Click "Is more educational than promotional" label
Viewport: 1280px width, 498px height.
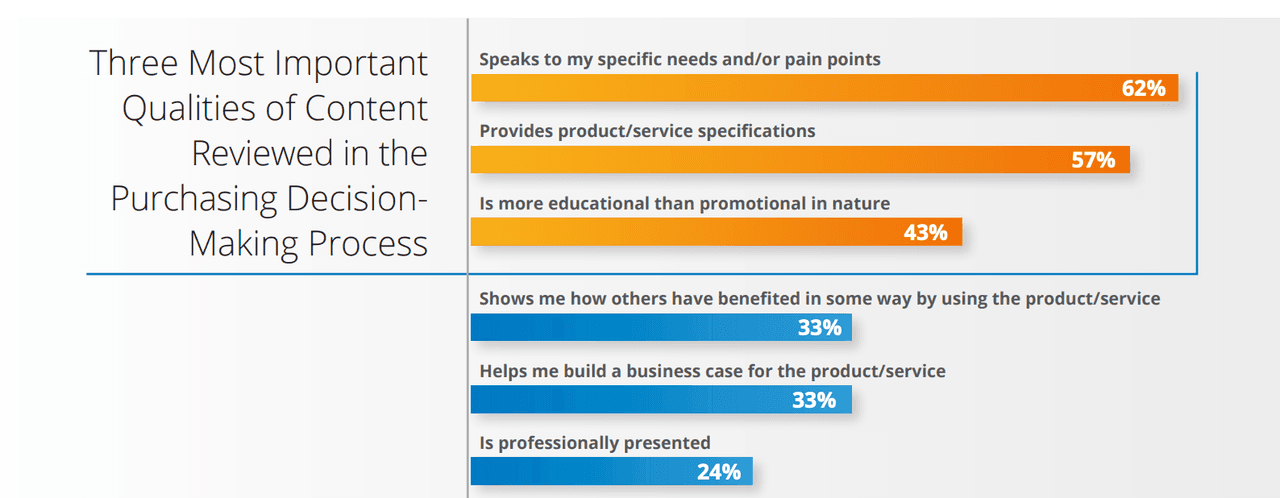684,203
